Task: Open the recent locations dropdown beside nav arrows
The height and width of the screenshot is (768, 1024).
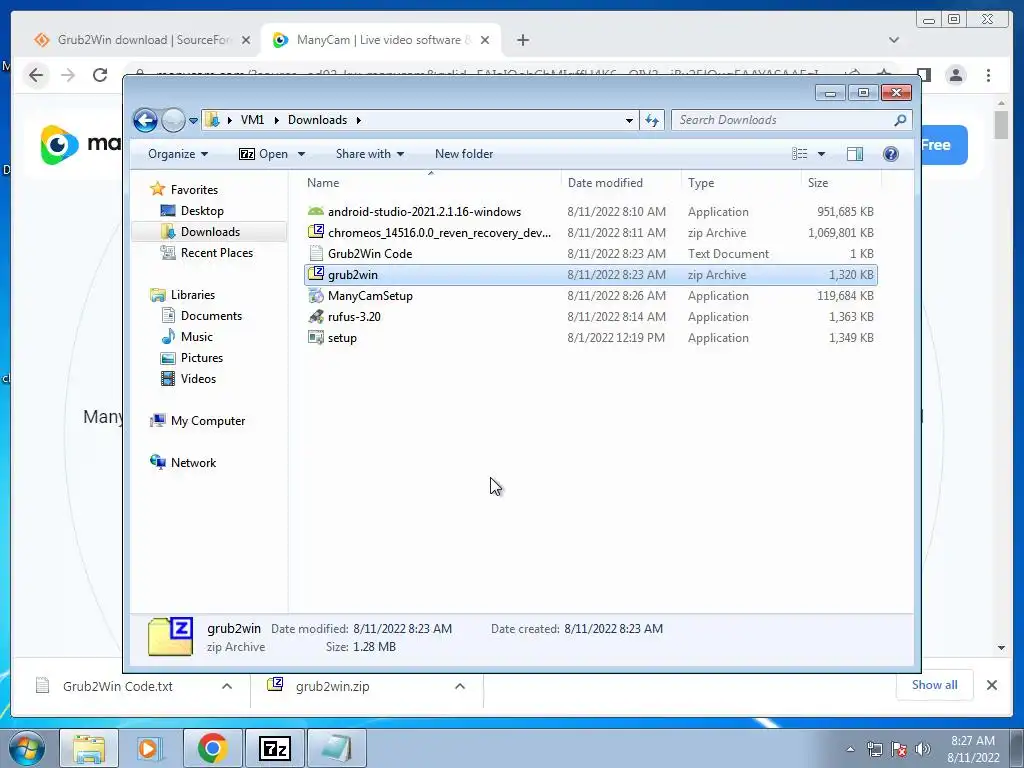Action: coord(193,121)
